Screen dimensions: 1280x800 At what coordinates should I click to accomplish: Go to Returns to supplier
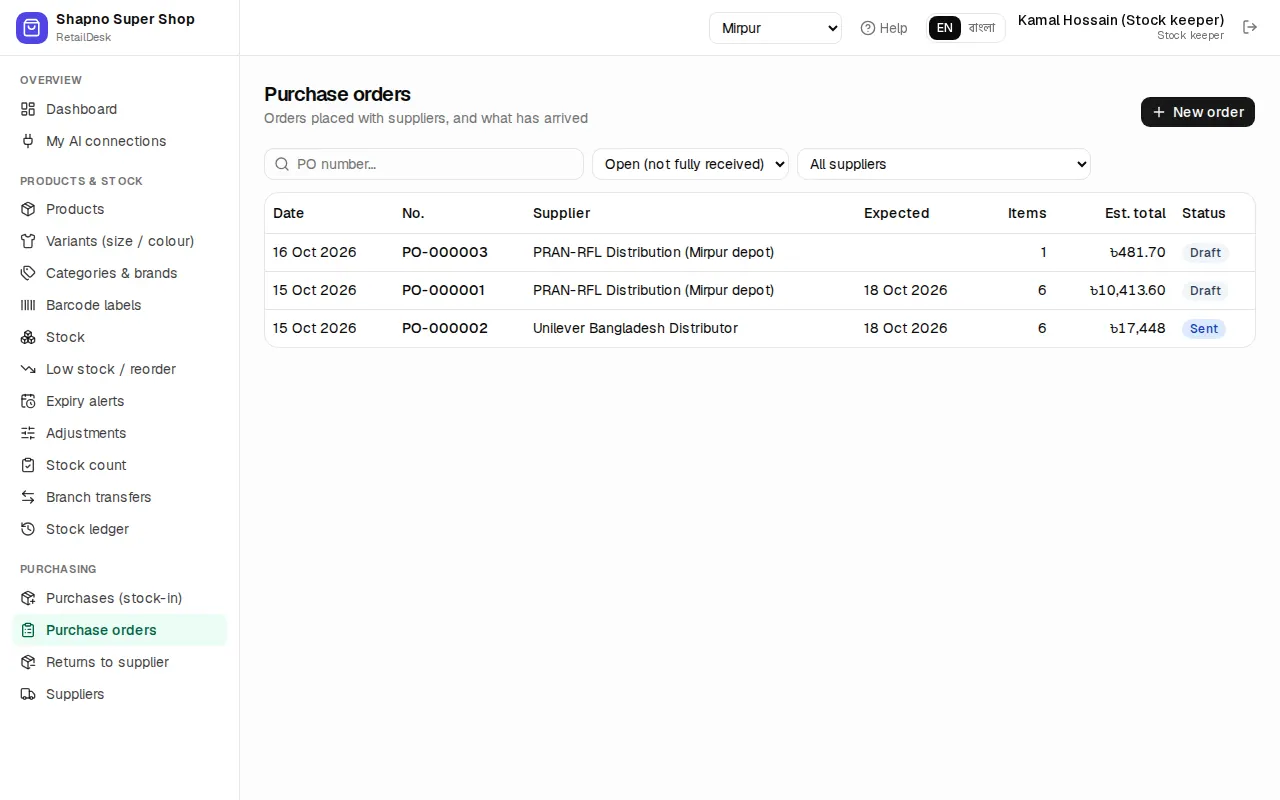(x=119, y=662)
